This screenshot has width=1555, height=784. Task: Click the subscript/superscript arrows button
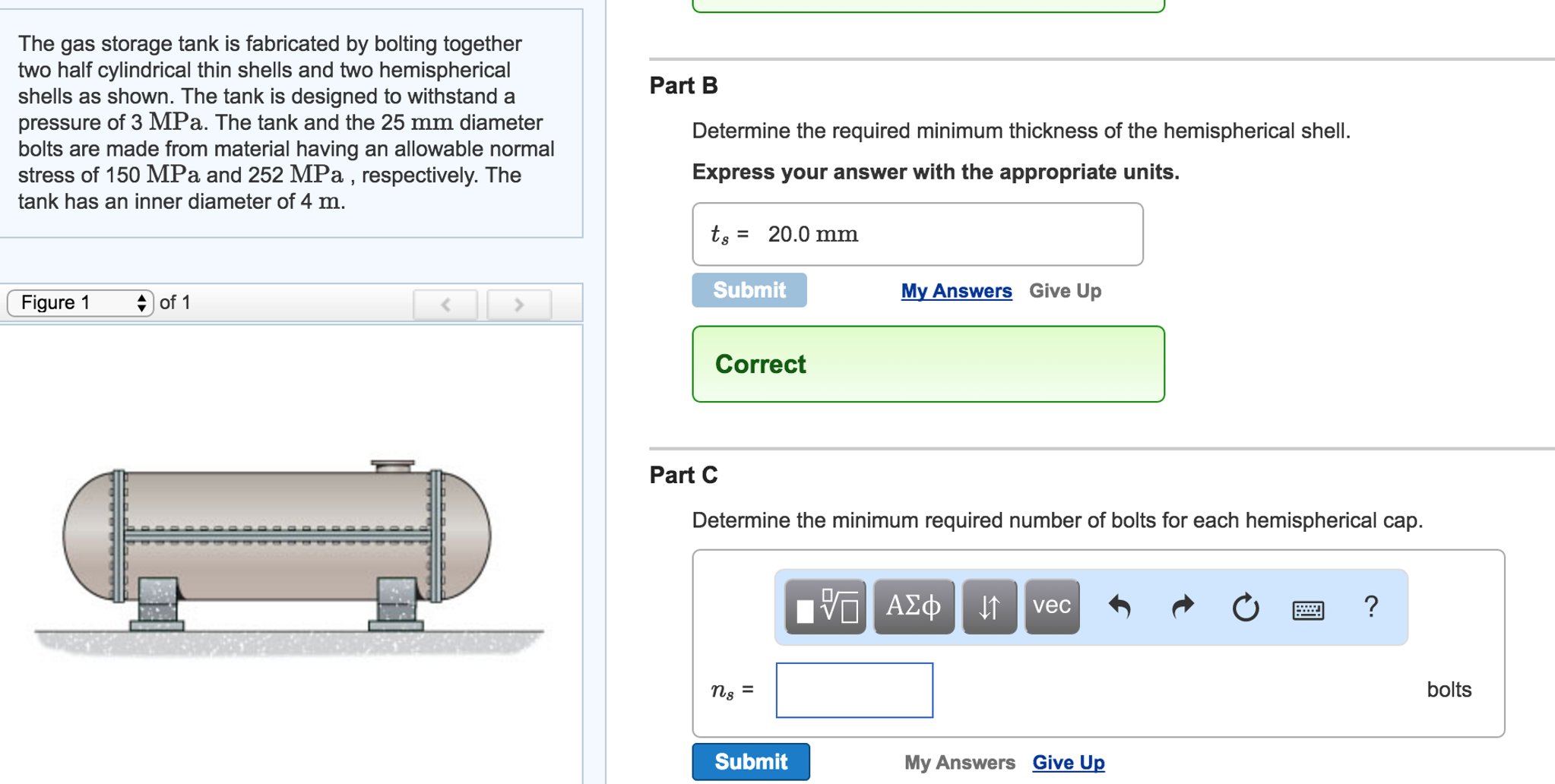[x=989, y=607]
